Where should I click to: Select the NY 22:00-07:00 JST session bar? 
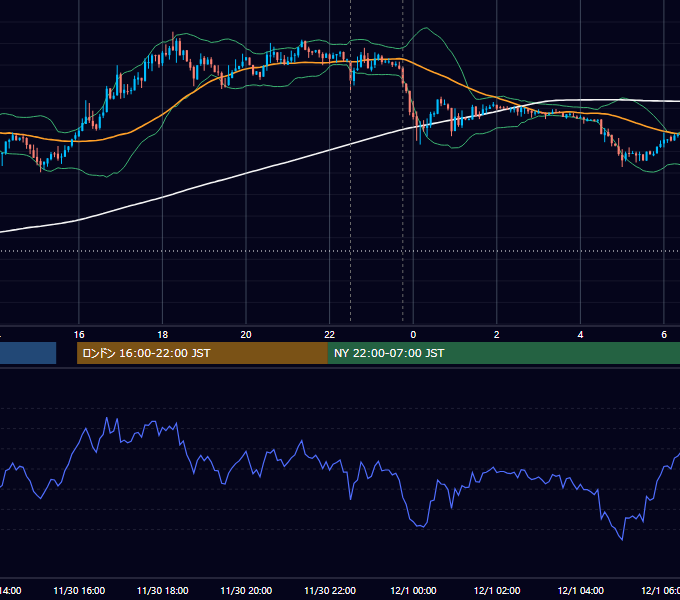click(504, 353)
